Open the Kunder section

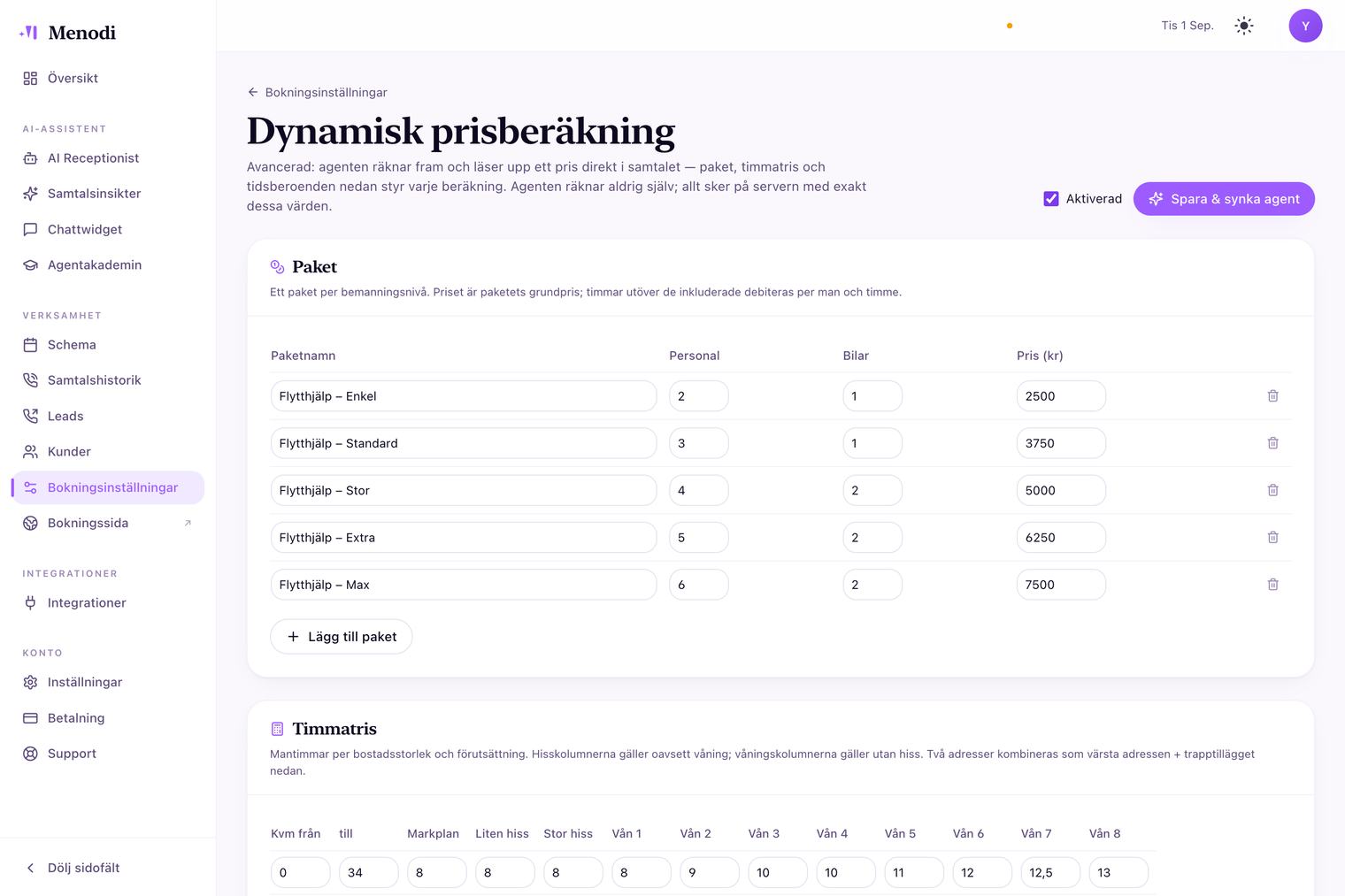108,451
